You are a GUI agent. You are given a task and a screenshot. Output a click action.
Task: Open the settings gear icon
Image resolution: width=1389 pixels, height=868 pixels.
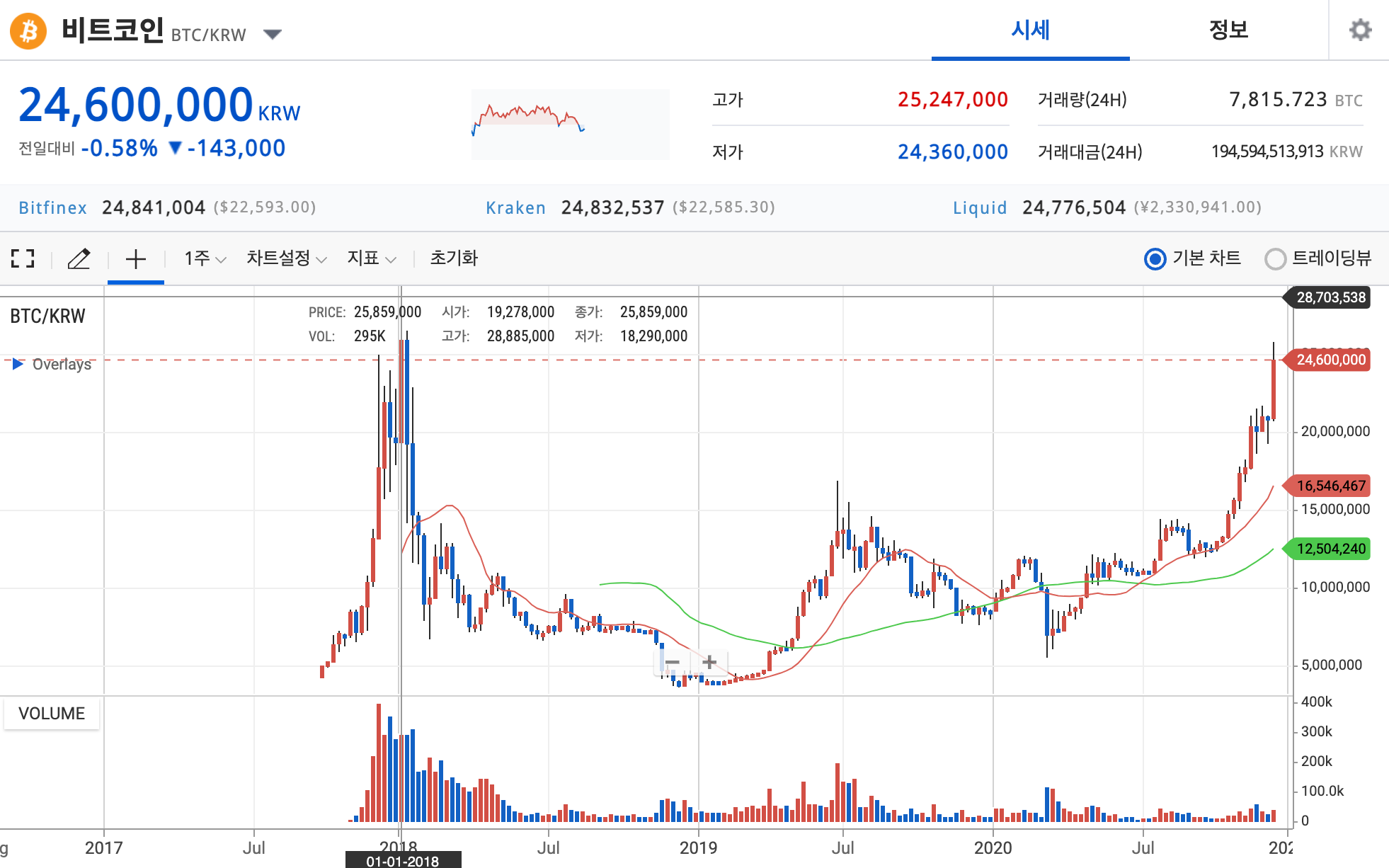[x=1359, y=30]
